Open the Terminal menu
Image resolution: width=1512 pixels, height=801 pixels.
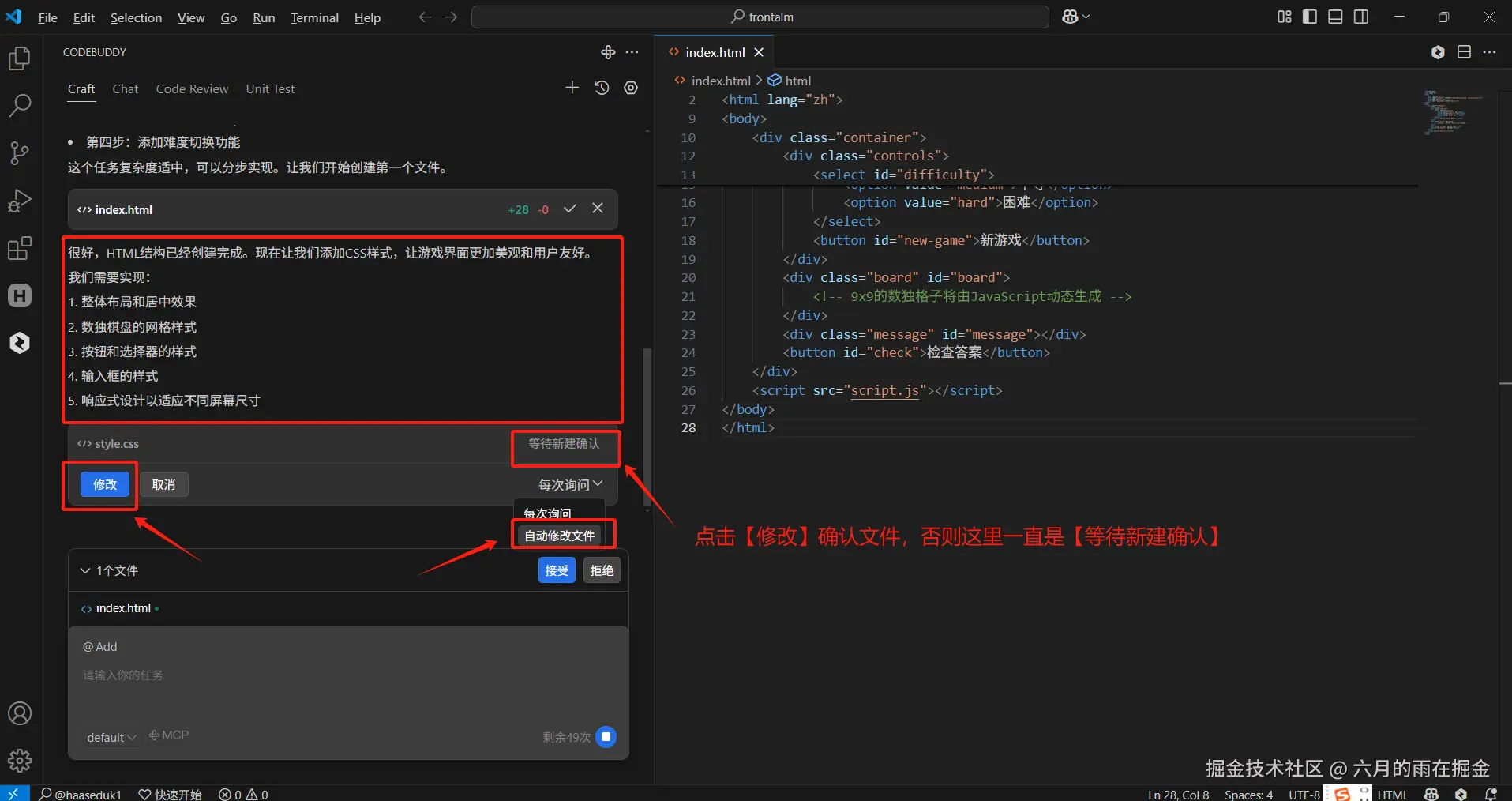click(314, 17)
